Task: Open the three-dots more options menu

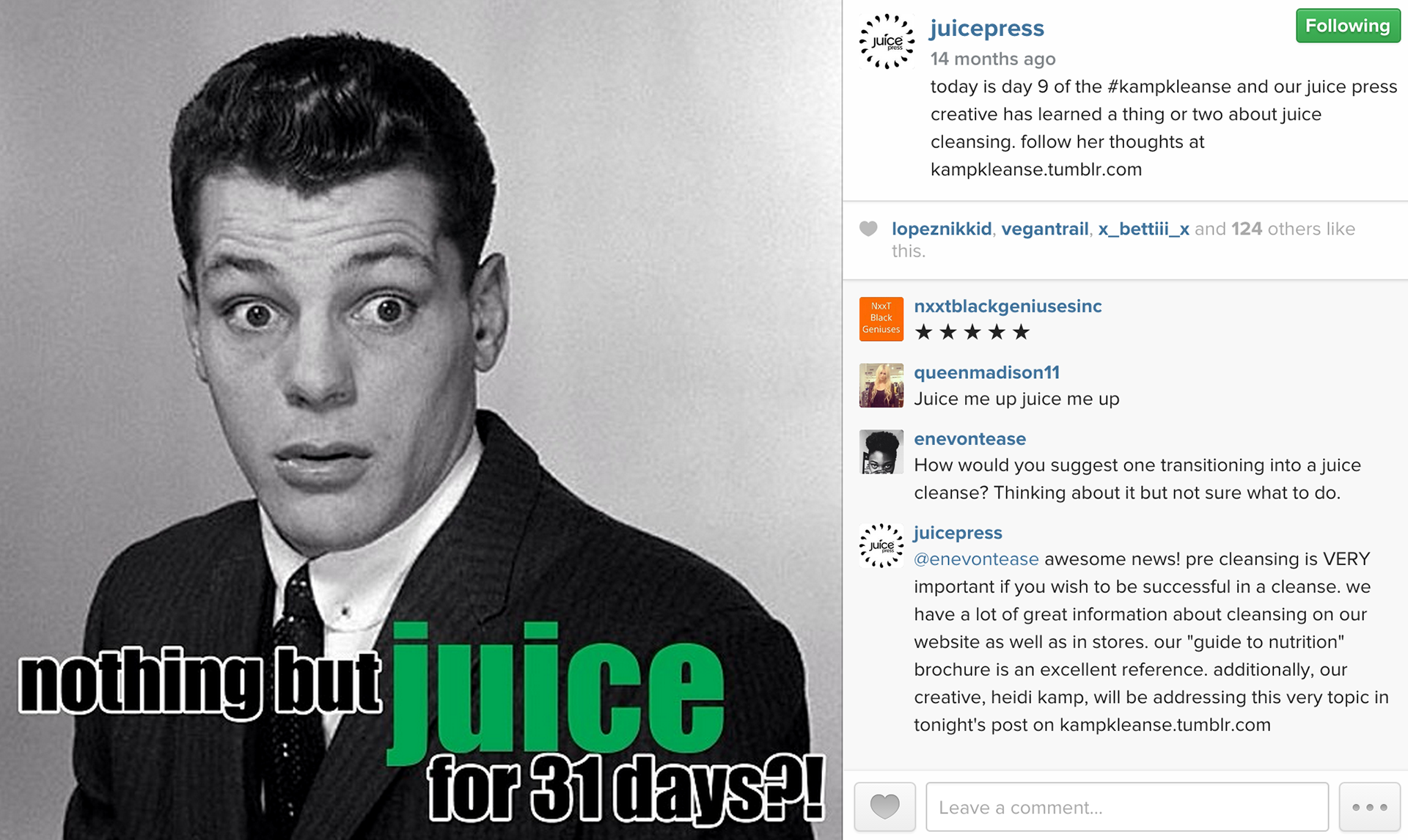Action: (1369, 806)
